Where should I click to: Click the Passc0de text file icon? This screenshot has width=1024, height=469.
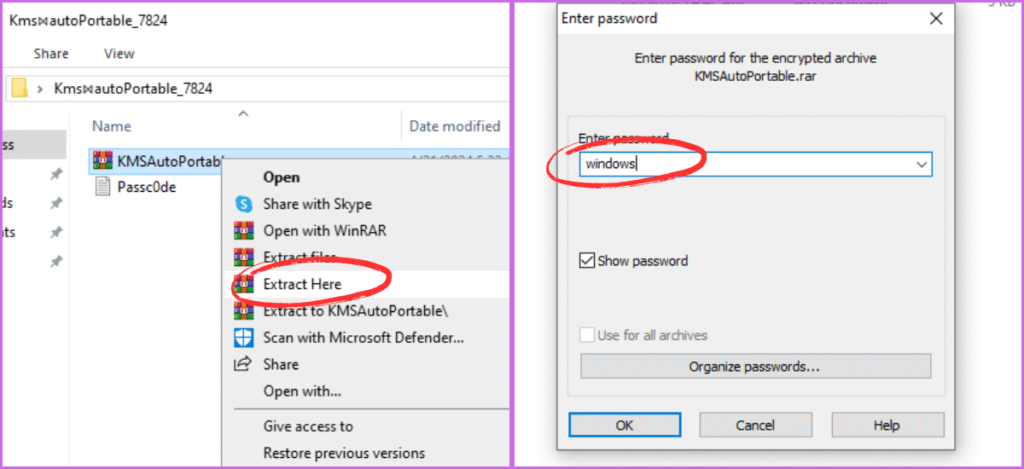pos(101,187)
